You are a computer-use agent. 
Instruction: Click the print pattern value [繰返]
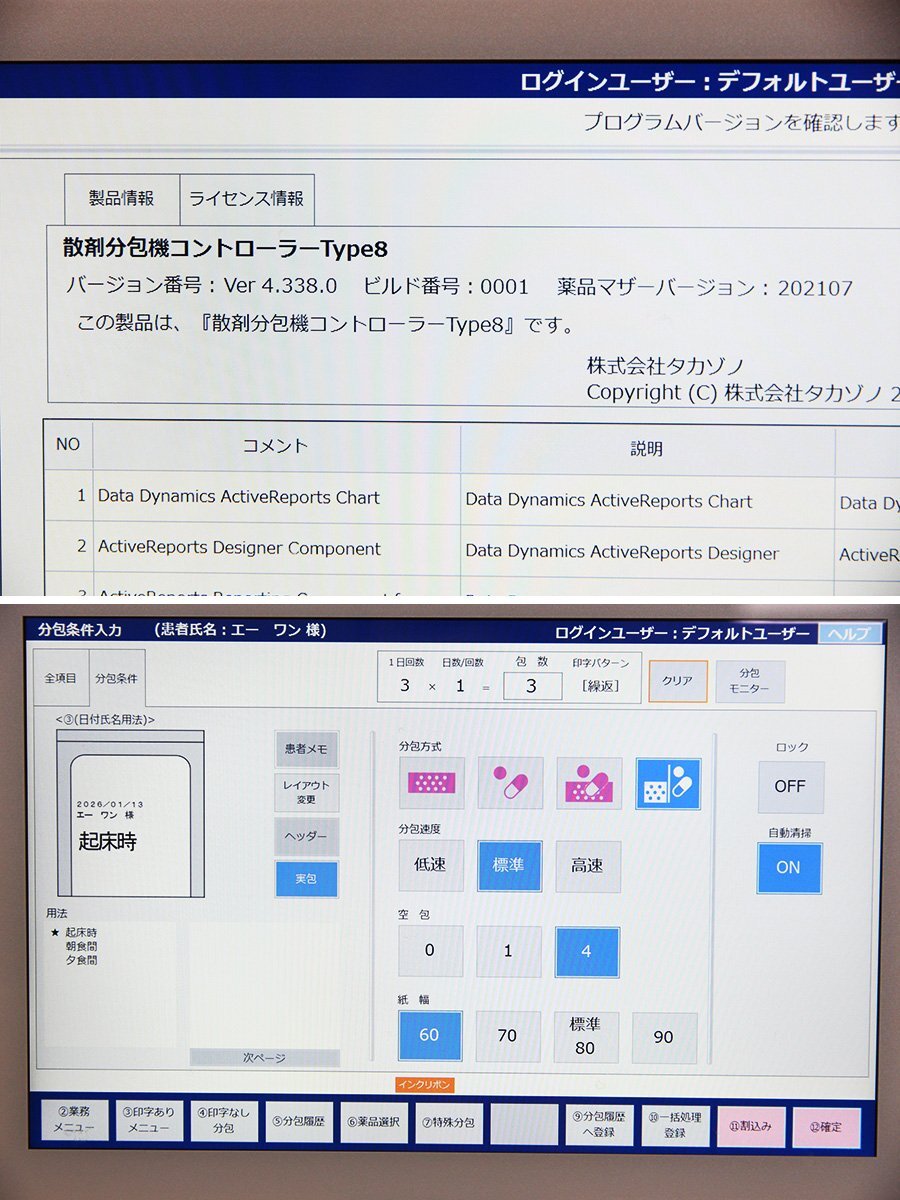click(600, 686)
